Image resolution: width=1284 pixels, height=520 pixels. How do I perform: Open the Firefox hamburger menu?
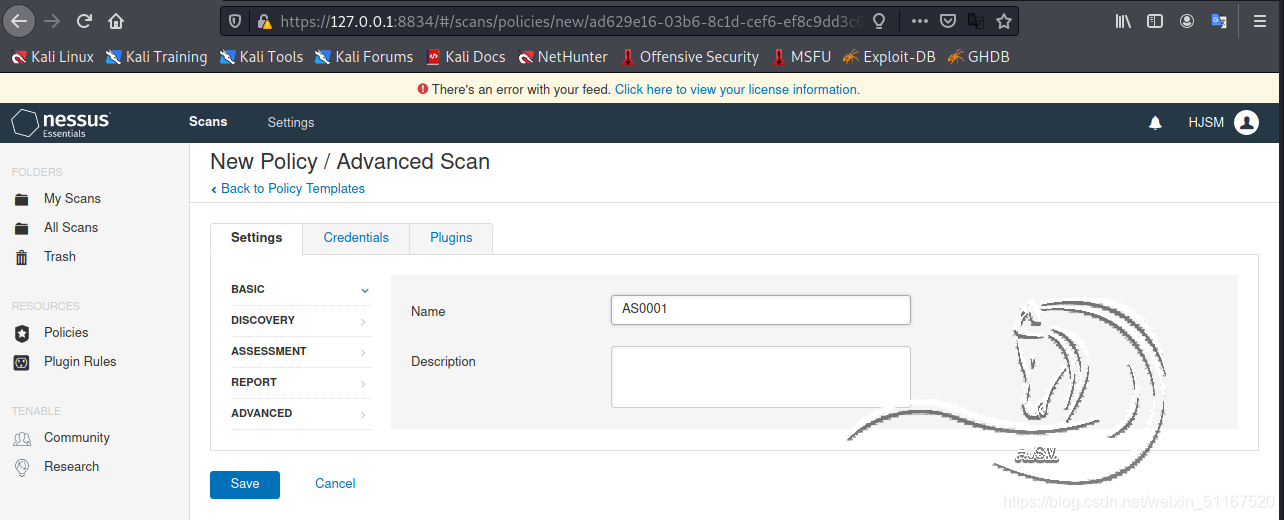point(1260,21)
